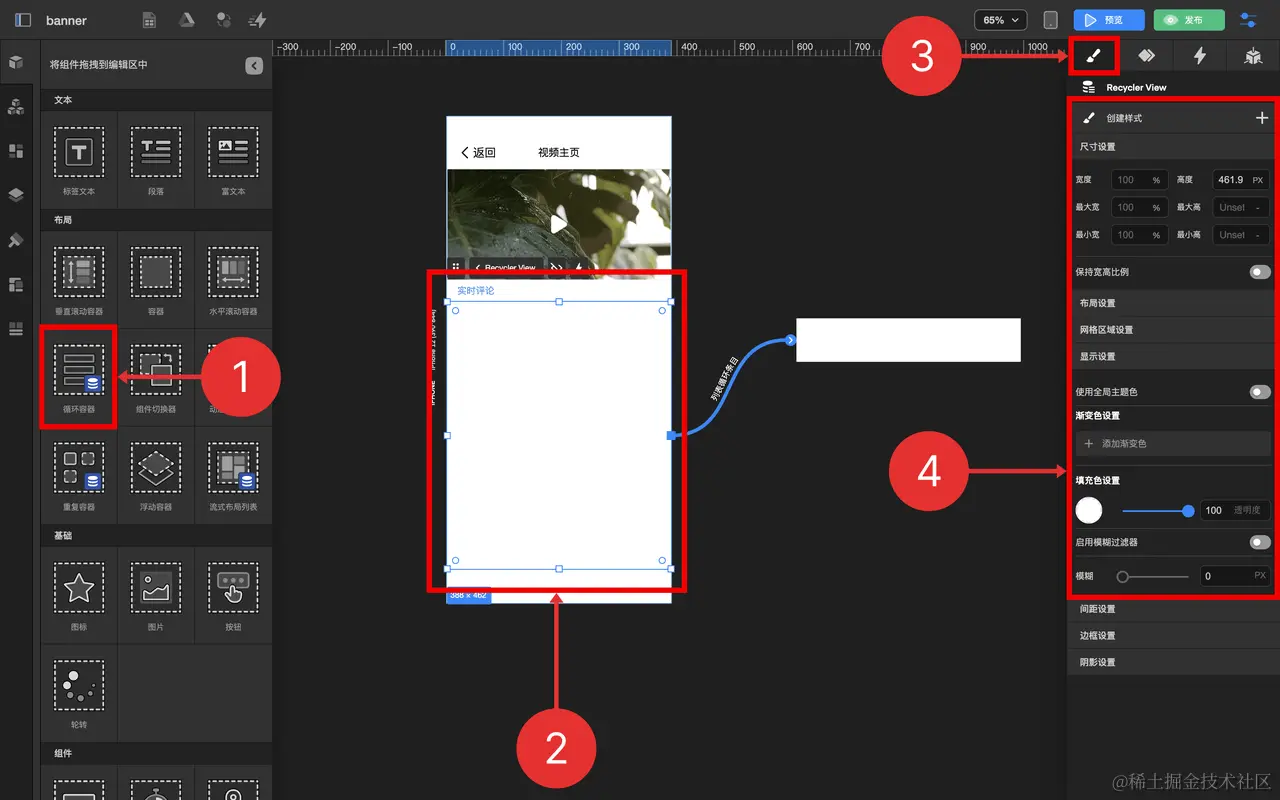The width and height of the screenshot is (1280, 800).
Task: Select the 流式布局列表 component
Action: pyautogui.click(x=233, y=475)
